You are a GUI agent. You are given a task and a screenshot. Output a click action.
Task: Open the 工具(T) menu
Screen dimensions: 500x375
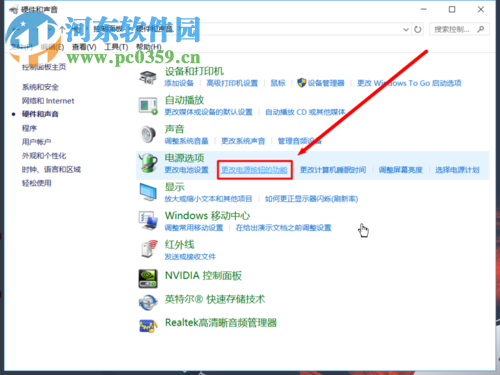point(116,47)
